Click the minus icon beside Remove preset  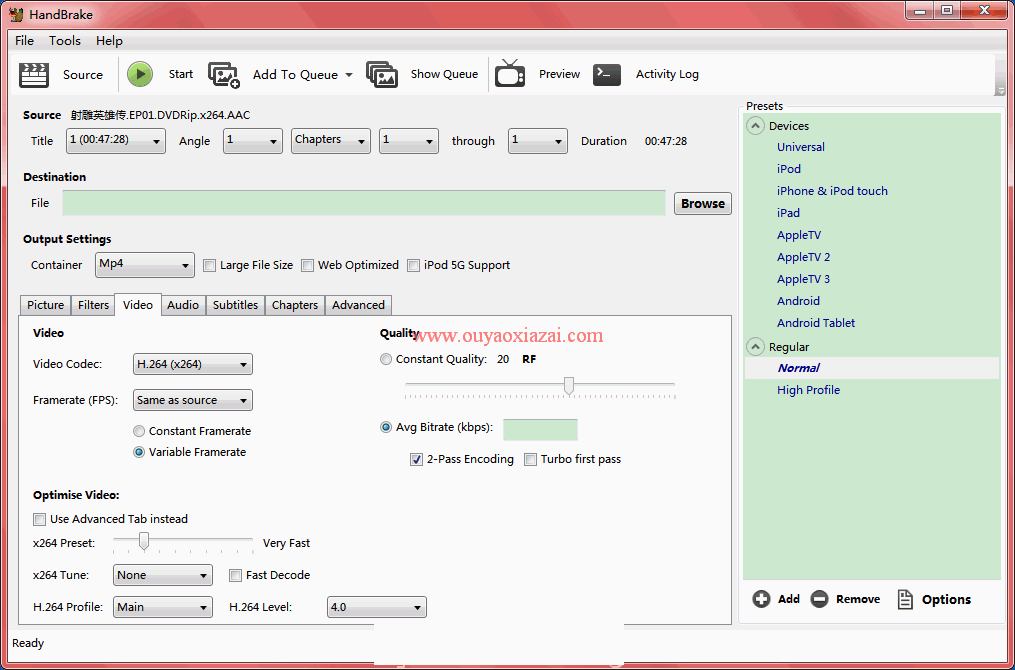coord(820,599)
